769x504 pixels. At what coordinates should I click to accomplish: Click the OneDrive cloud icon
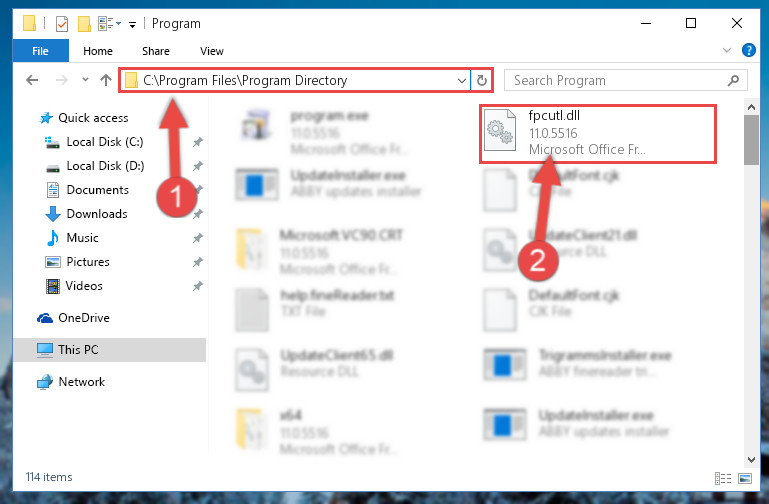(x=45, y=318)
